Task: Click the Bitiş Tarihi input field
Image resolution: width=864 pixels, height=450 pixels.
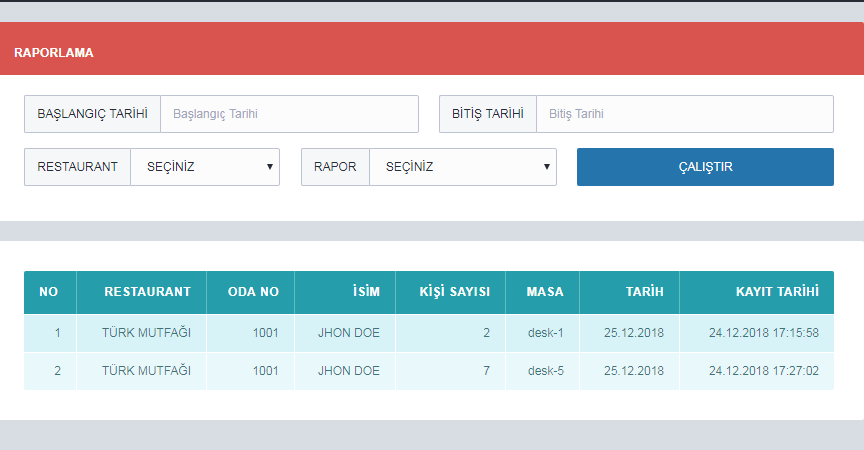Action: coord(685,114)
